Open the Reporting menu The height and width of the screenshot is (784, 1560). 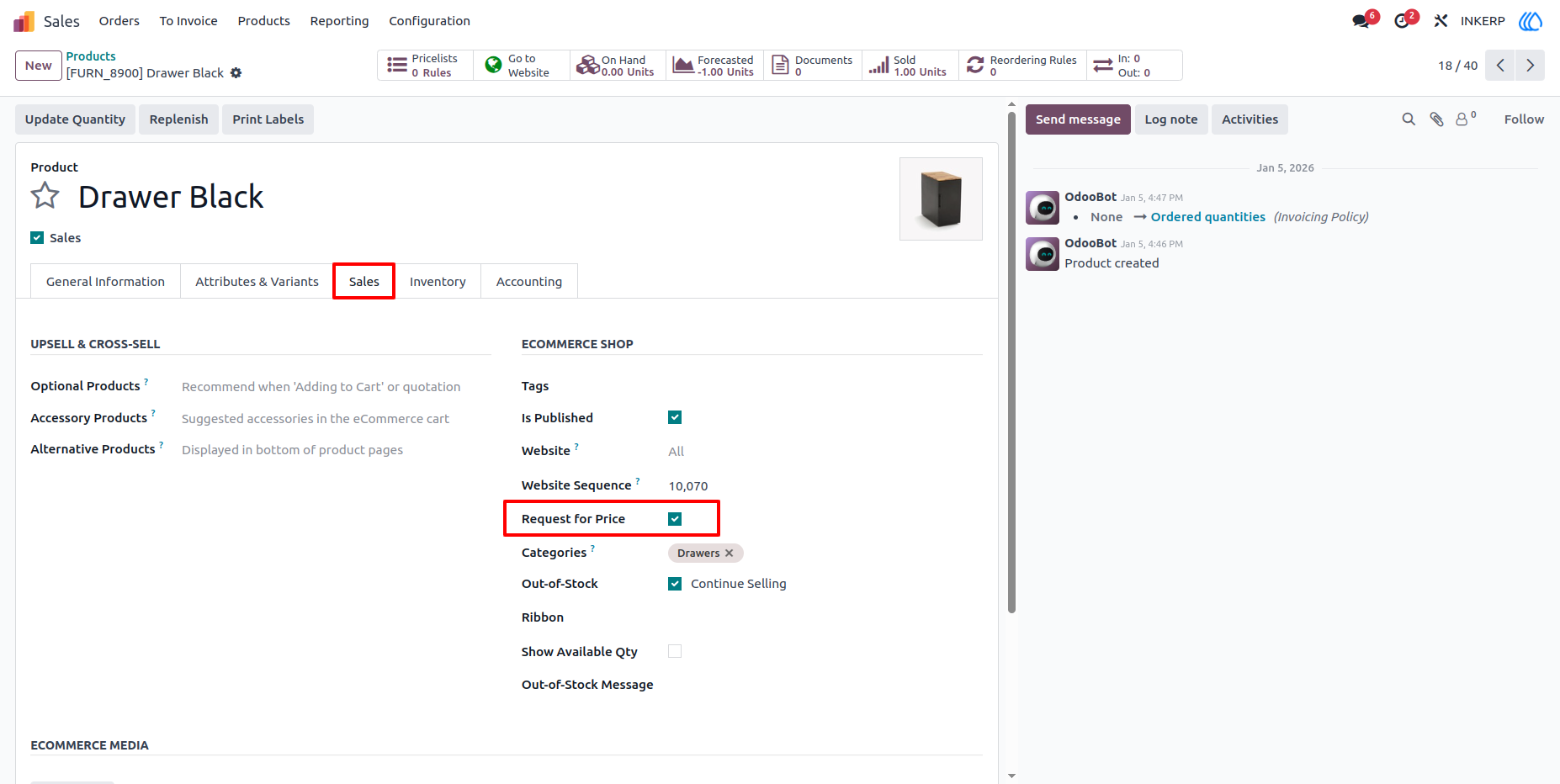[339, 21]
